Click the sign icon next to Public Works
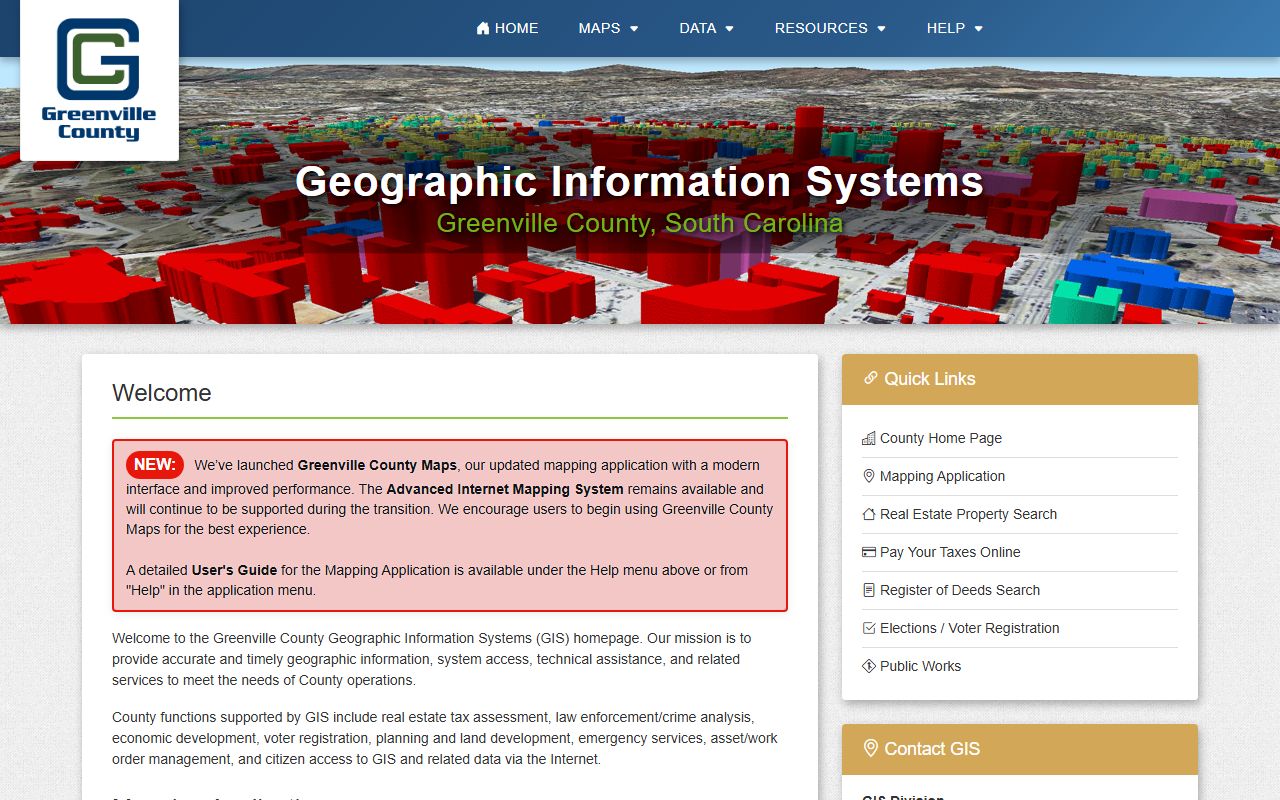Screen dimensions: 1280x800 click(869, 666)
